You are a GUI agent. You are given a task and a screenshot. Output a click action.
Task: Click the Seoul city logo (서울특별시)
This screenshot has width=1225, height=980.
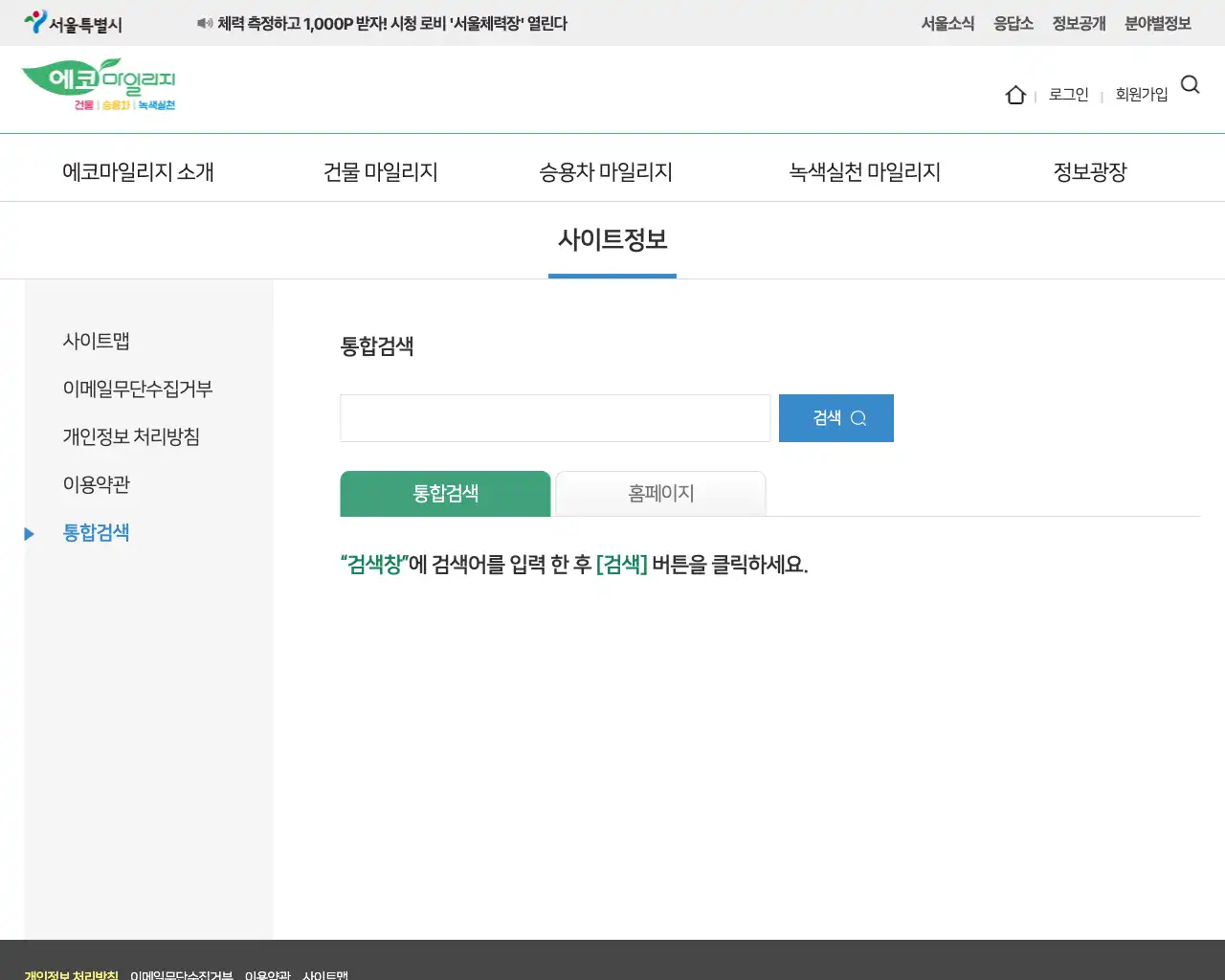[x=73, y=23]
